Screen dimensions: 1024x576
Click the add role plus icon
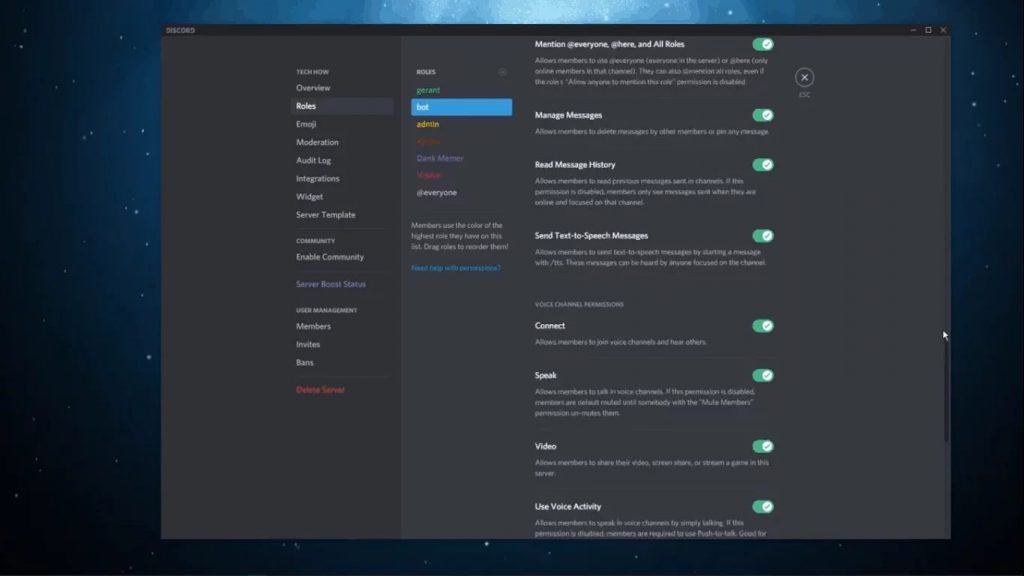[502, 72]
